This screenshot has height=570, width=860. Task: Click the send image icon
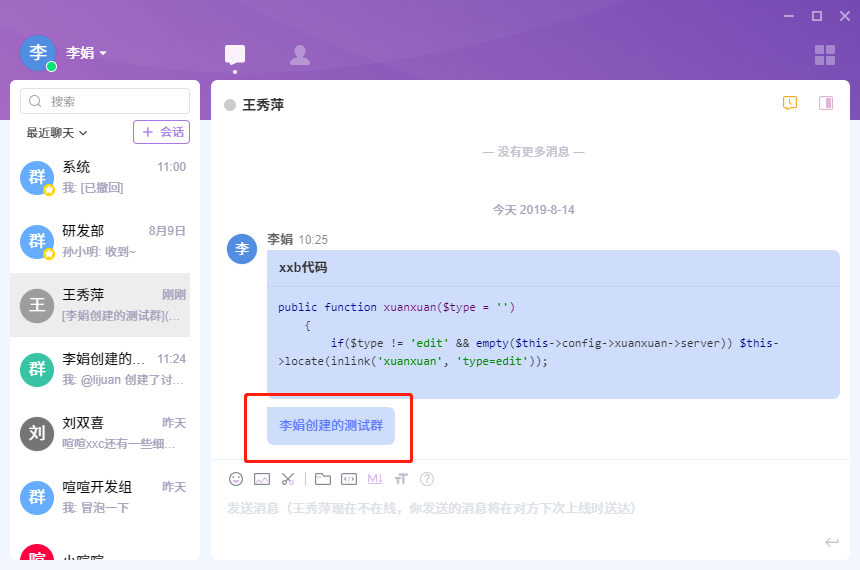click(262, 479)
